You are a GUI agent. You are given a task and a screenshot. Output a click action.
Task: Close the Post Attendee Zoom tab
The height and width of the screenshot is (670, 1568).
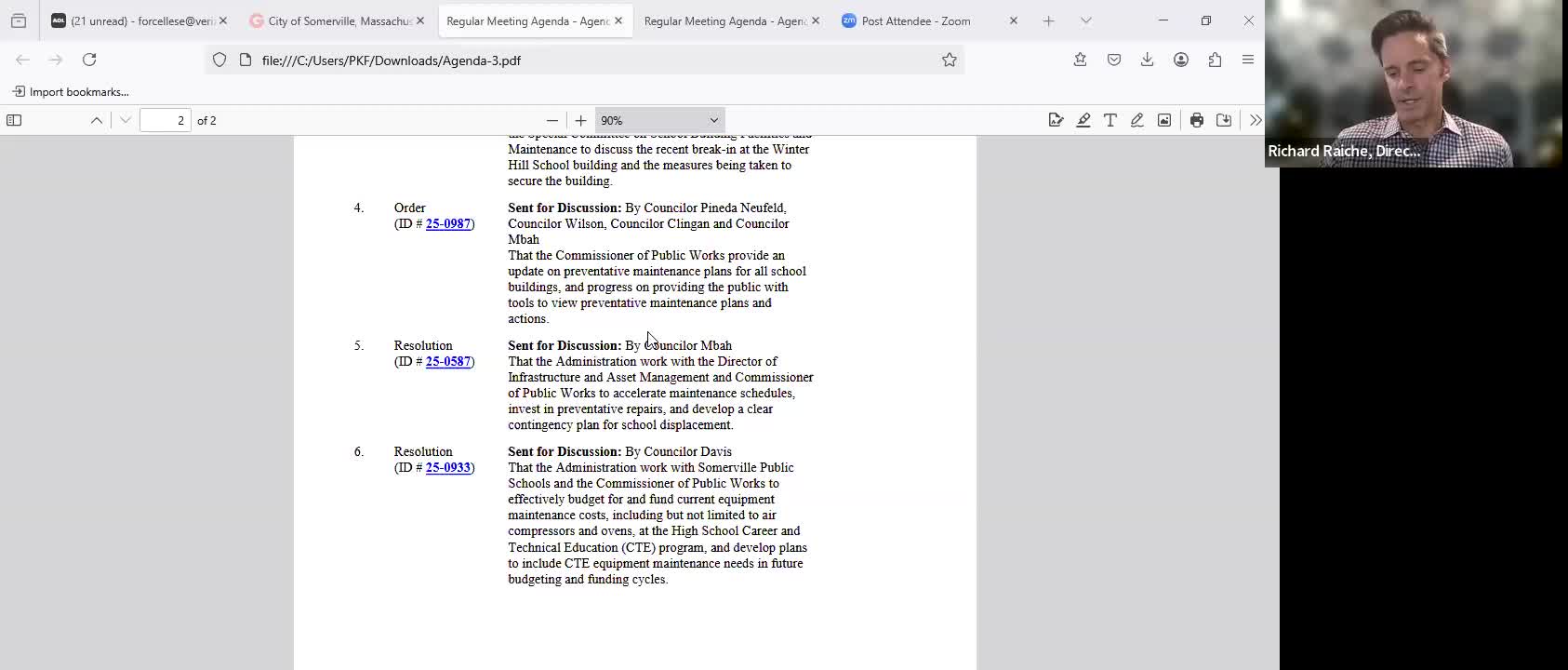tap(1014, 20)
